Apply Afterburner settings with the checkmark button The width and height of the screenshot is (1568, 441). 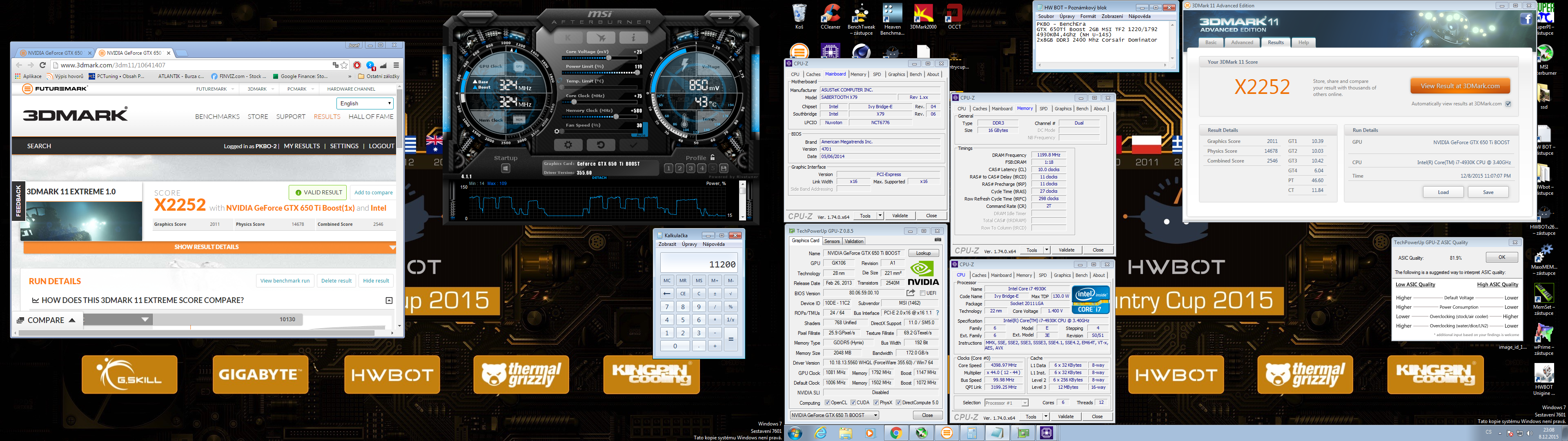coord(633,145)
